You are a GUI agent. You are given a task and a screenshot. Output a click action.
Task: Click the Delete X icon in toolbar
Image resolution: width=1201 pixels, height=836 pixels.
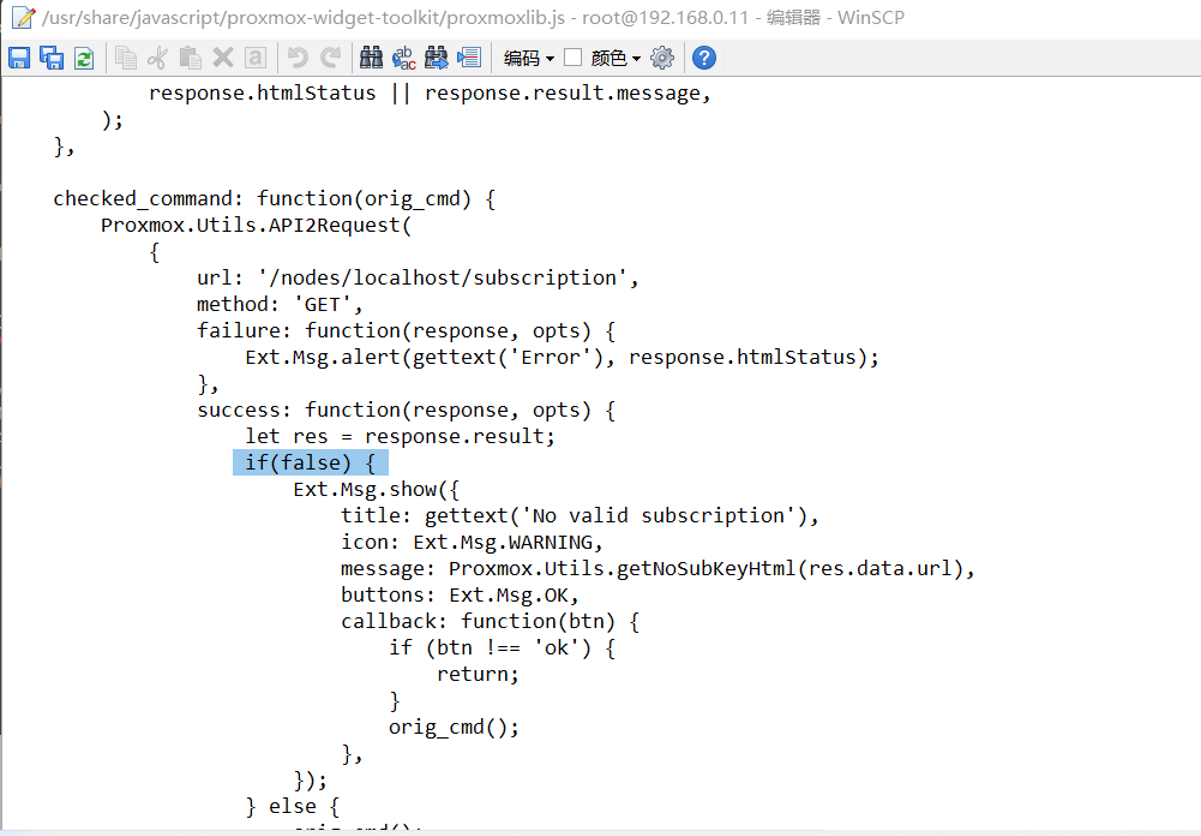pos(223,58)
